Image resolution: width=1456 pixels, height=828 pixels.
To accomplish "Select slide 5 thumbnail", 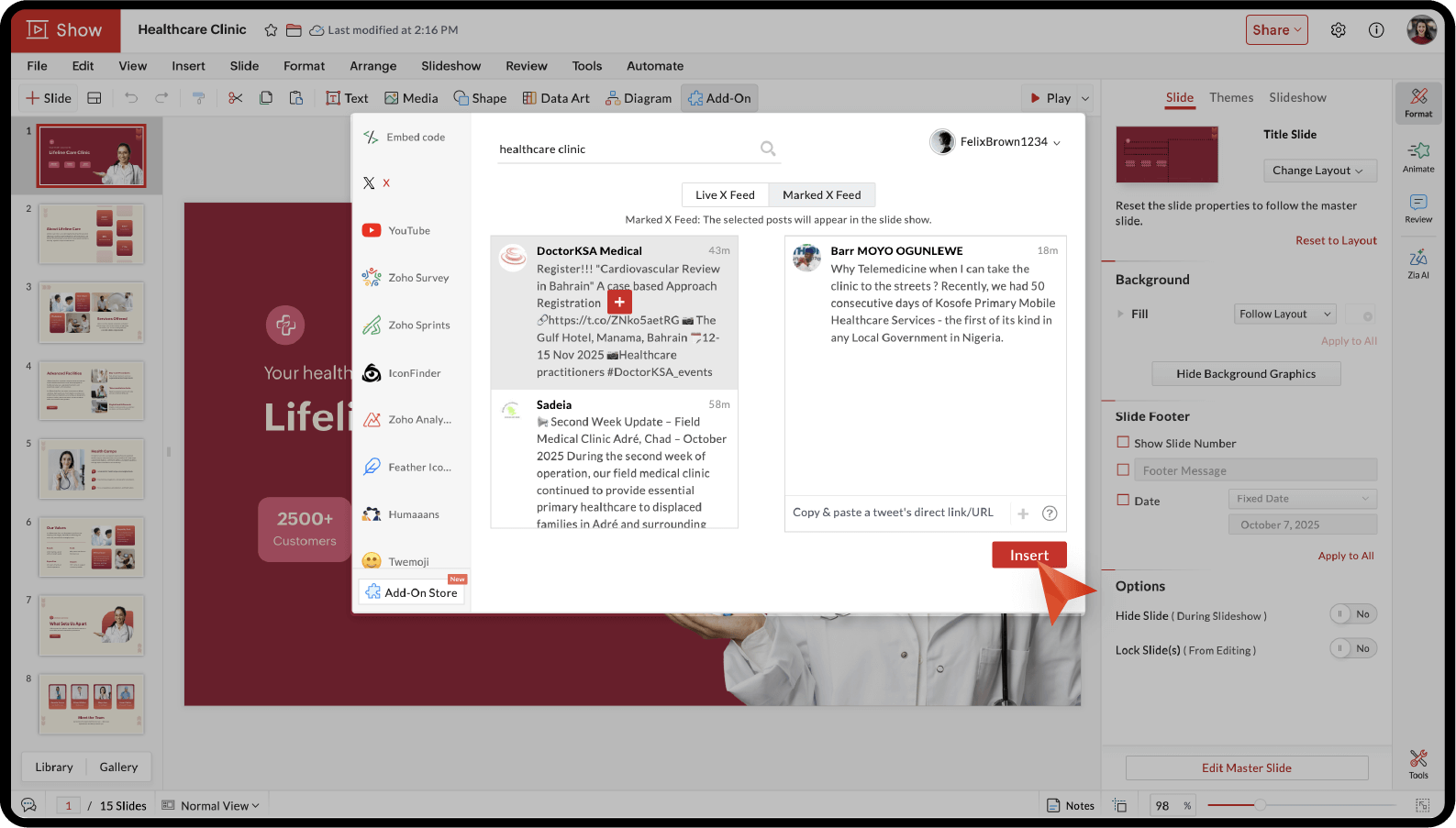I will tap(92, 469).
